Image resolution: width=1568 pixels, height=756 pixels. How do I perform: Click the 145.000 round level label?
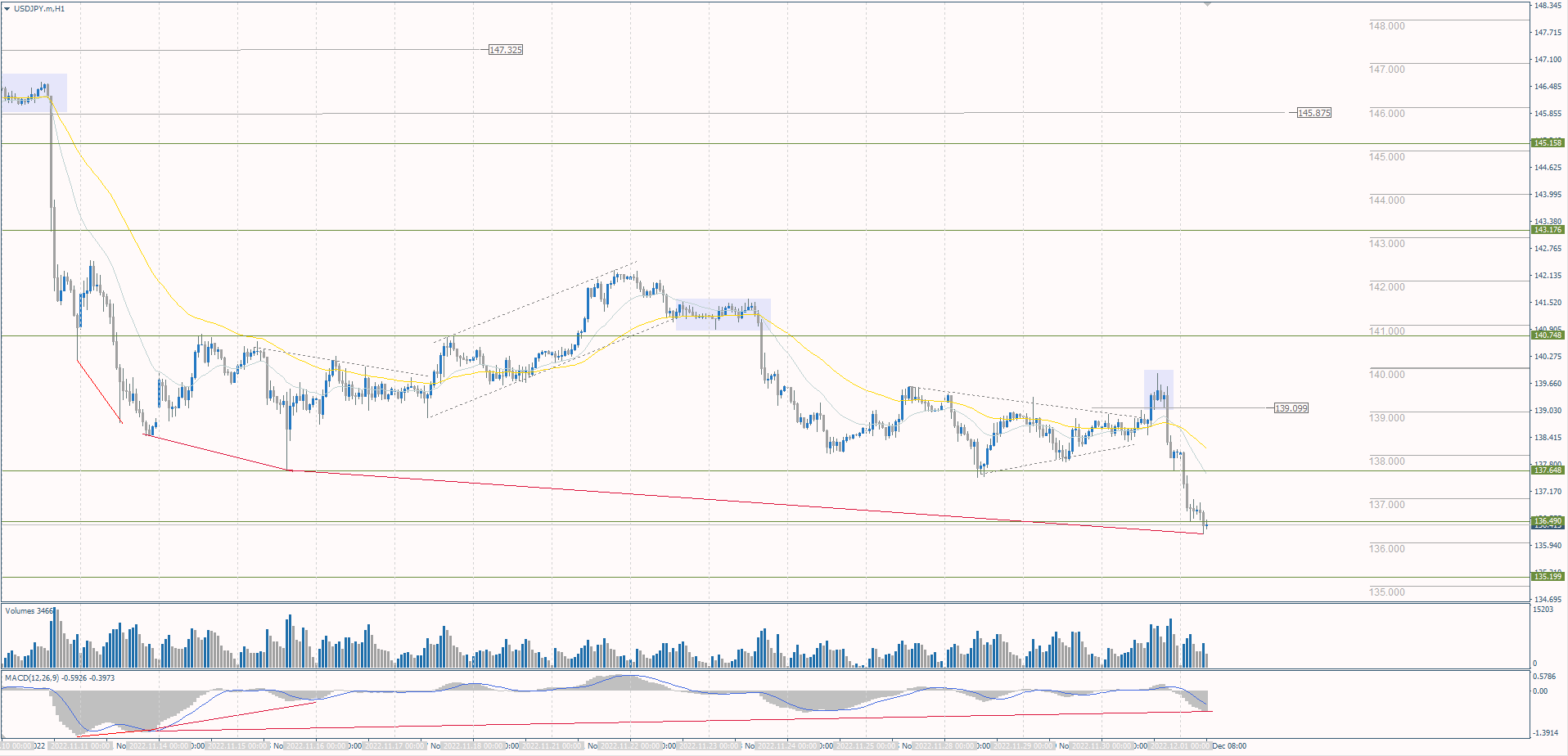(x=1386, y=157)
